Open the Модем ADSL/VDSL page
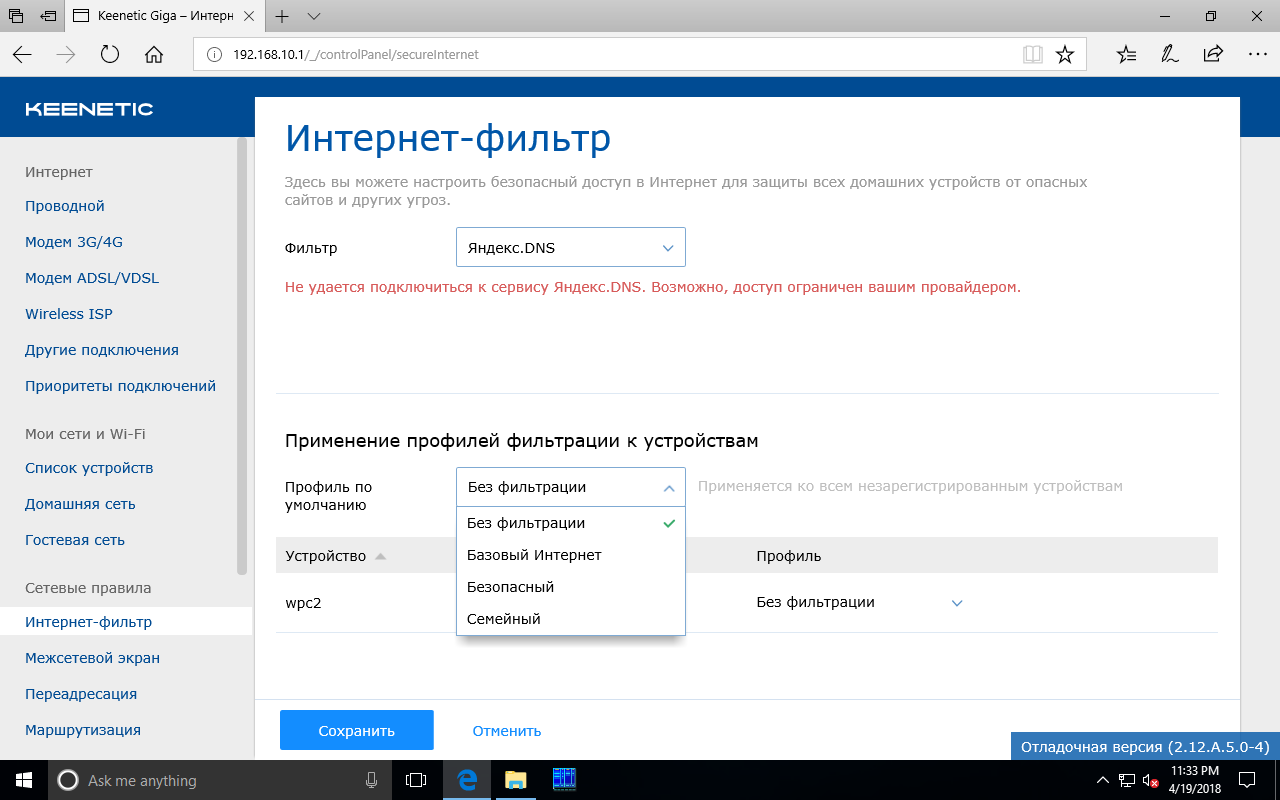 coord(92,278)
